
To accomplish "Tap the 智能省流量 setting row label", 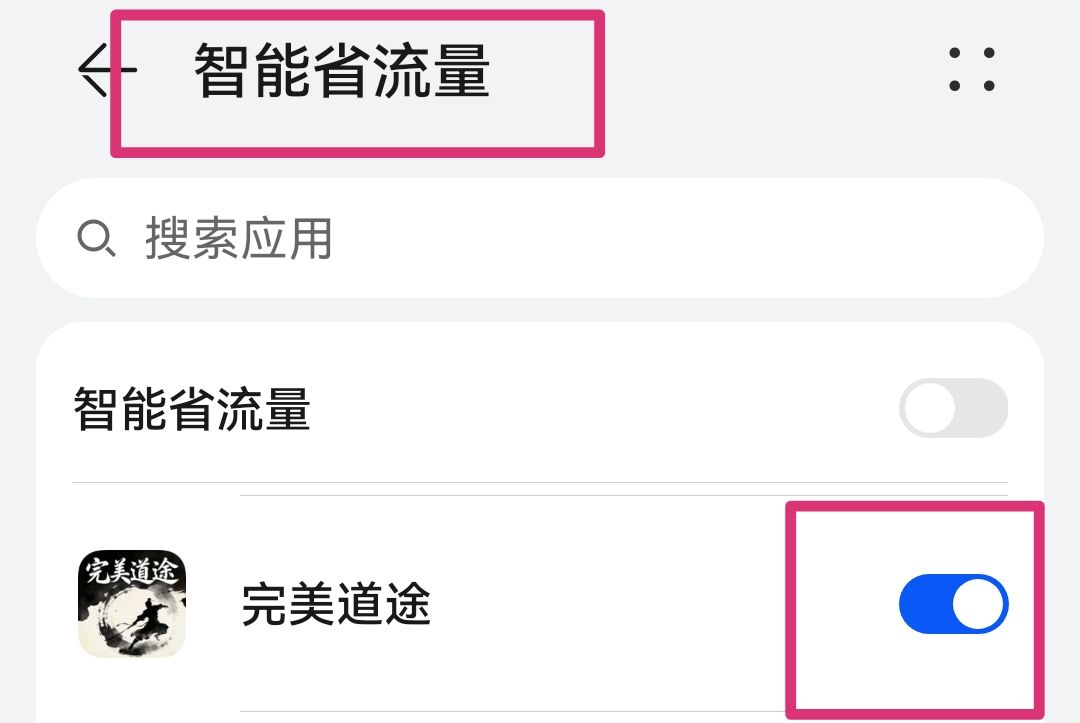I will tap(192, 408).
